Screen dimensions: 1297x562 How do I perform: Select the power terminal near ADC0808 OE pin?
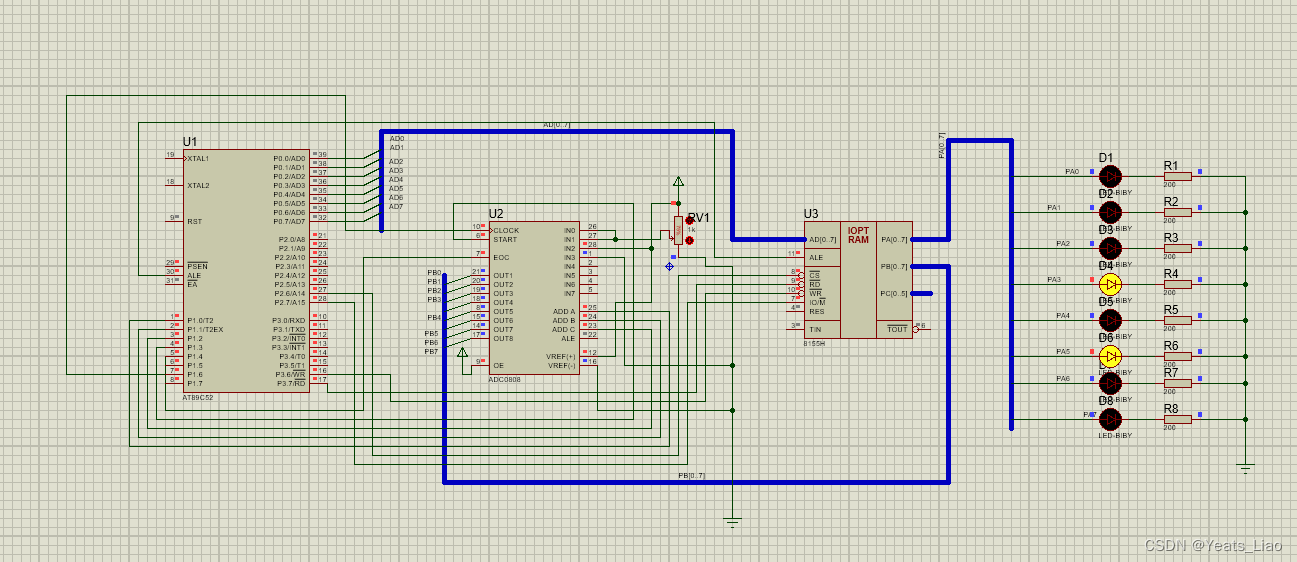462,352
